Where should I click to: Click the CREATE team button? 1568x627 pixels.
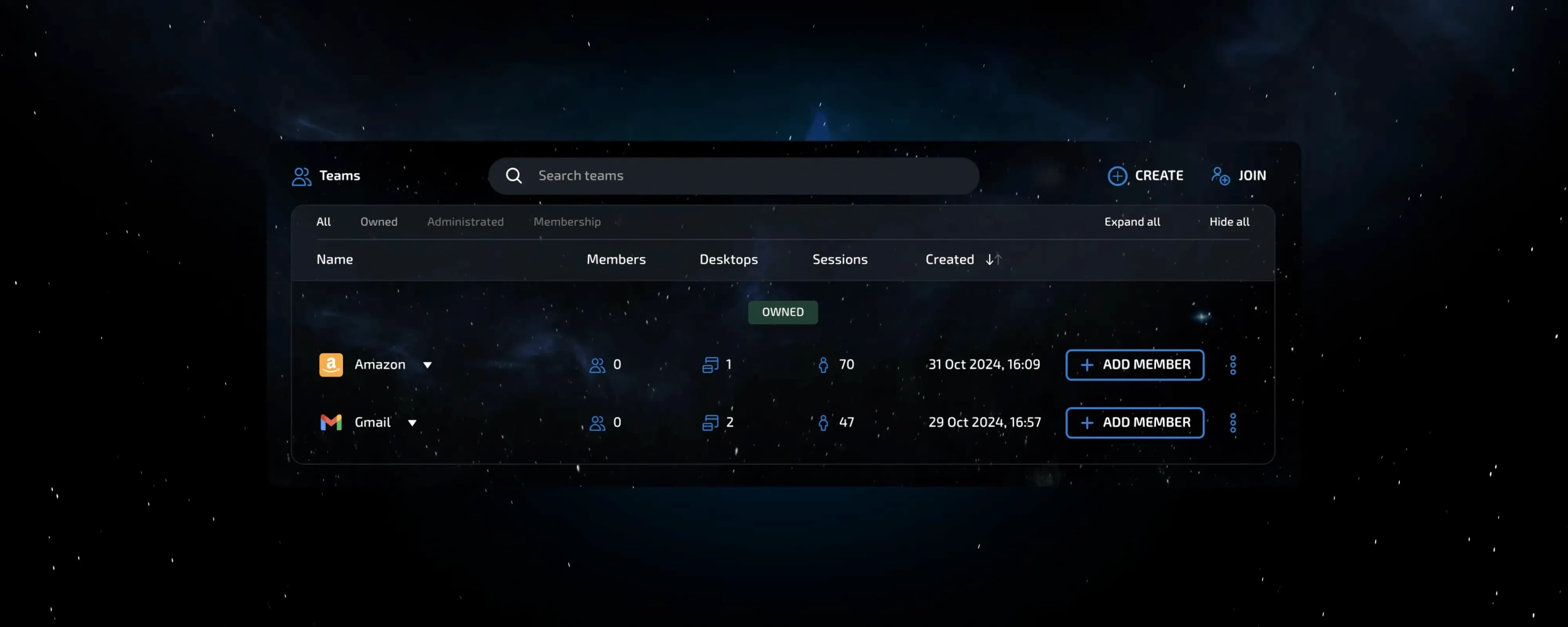1145,176
